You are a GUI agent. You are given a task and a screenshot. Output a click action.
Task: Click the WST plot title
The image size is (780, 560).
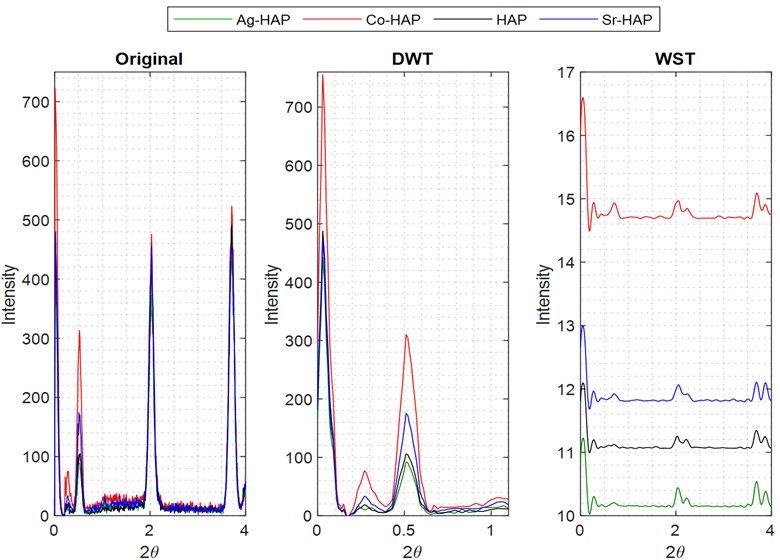(x=675, y=59)
